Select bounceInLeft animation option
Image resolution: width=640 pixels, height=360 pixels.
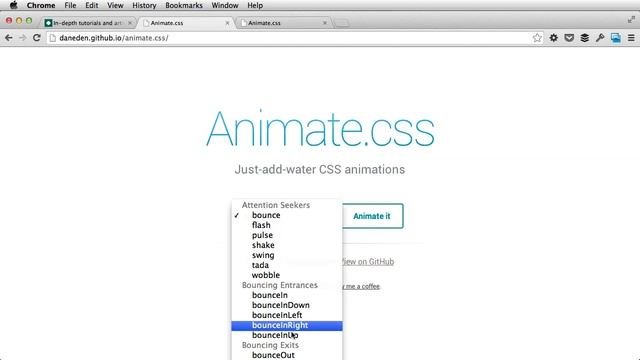(x=287, y=315)
